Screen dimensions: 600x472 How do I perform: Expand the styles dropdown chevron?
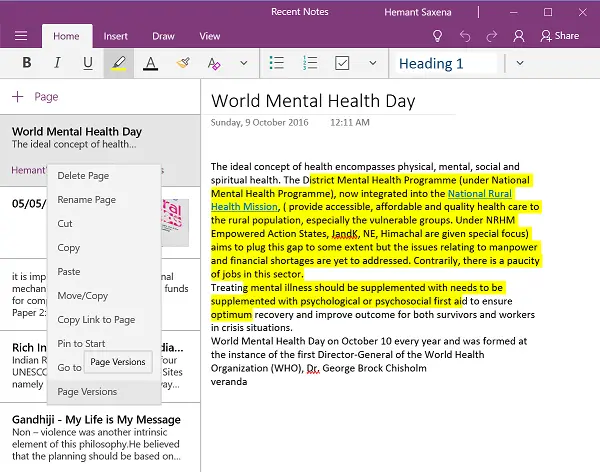(x=520, y=63)
